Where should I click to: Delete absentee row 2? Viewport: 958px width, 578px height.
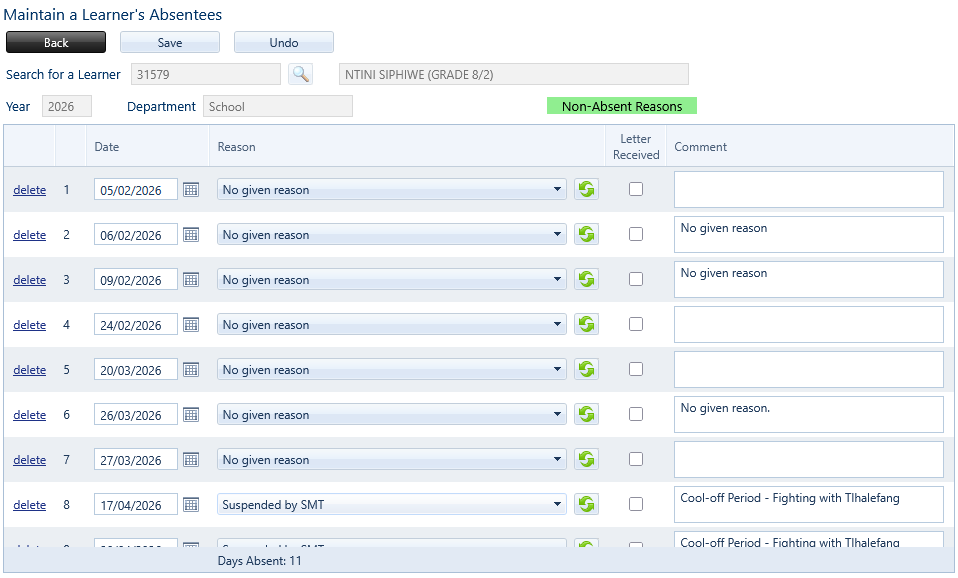(x=29, y=235)
